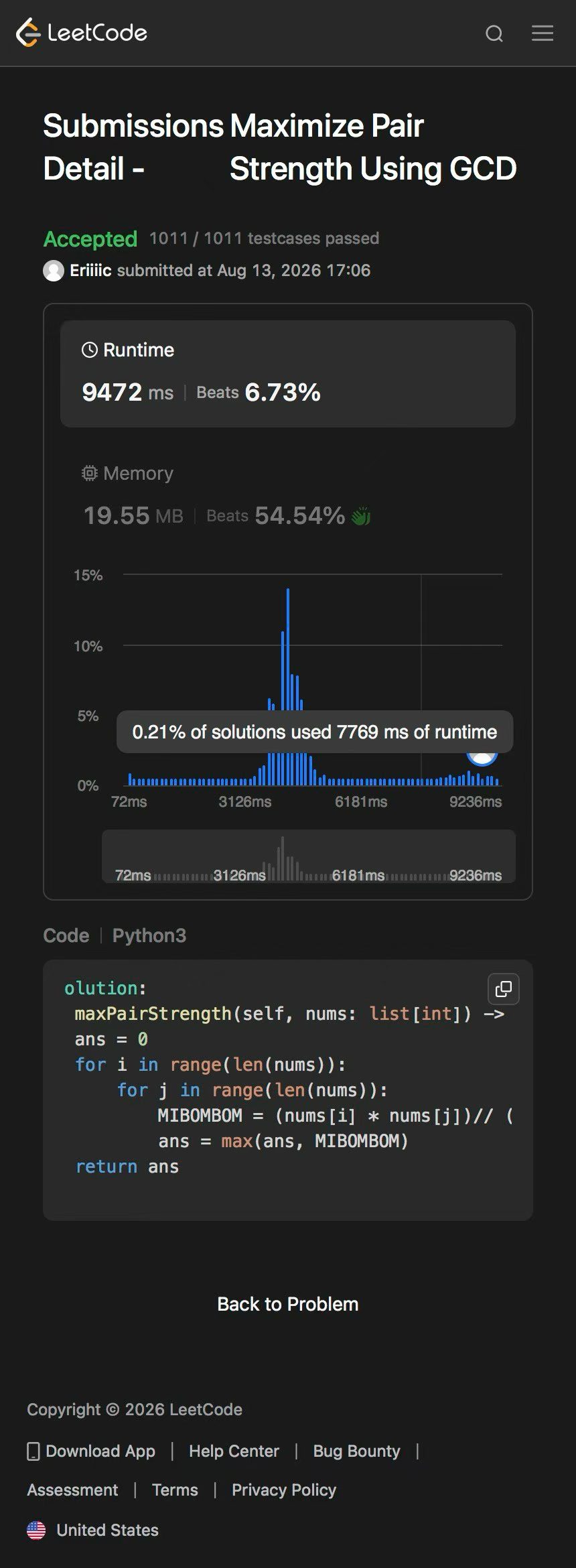Click the clapping hands icon

(x=361, y=516)
